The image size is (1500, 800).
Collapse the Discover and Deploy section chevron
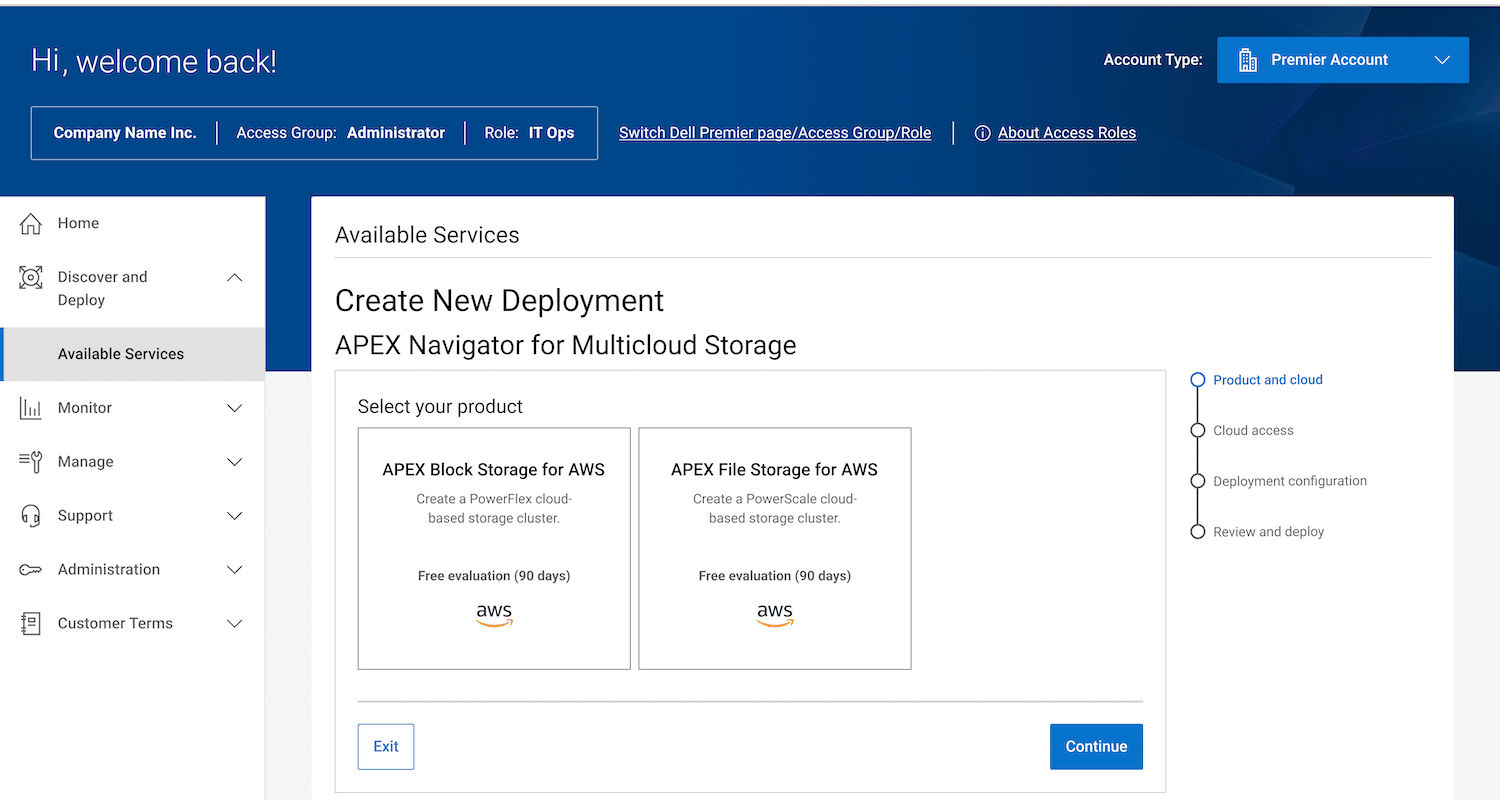(x=235, y=278)
